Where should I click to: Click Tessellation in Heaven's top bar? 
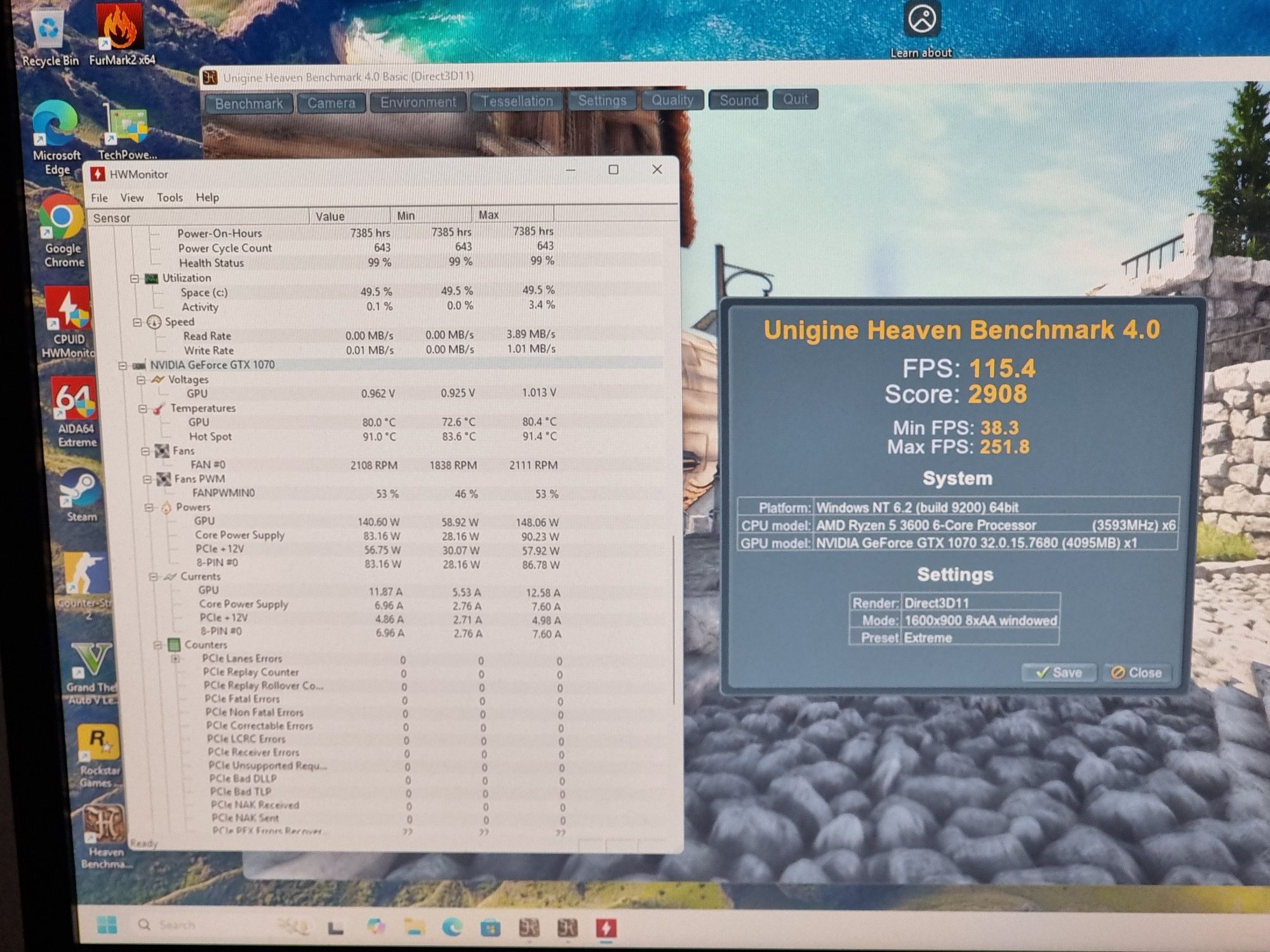point(517,102)
